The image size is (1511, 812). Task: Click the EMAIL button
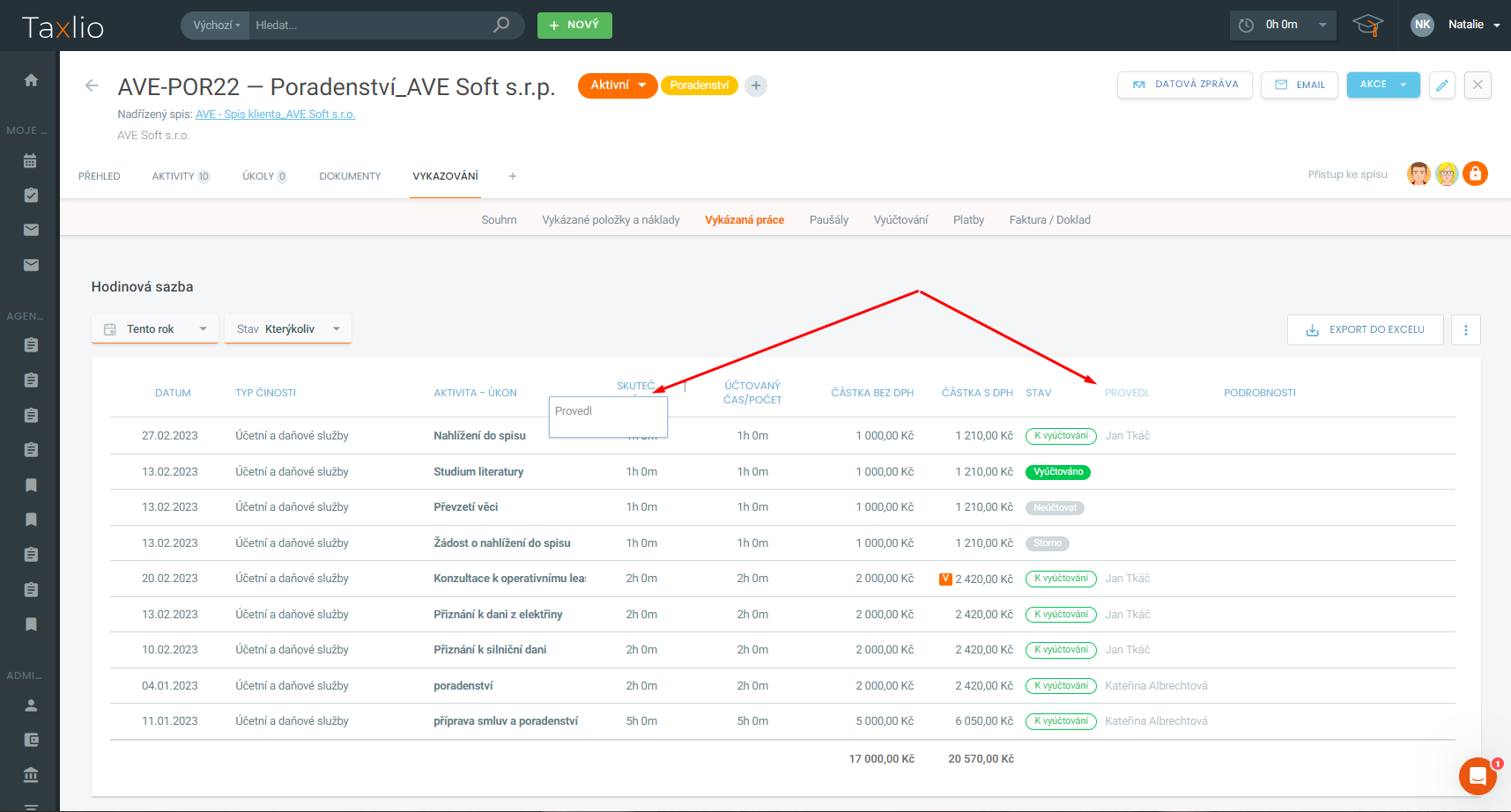[1300, 85]
